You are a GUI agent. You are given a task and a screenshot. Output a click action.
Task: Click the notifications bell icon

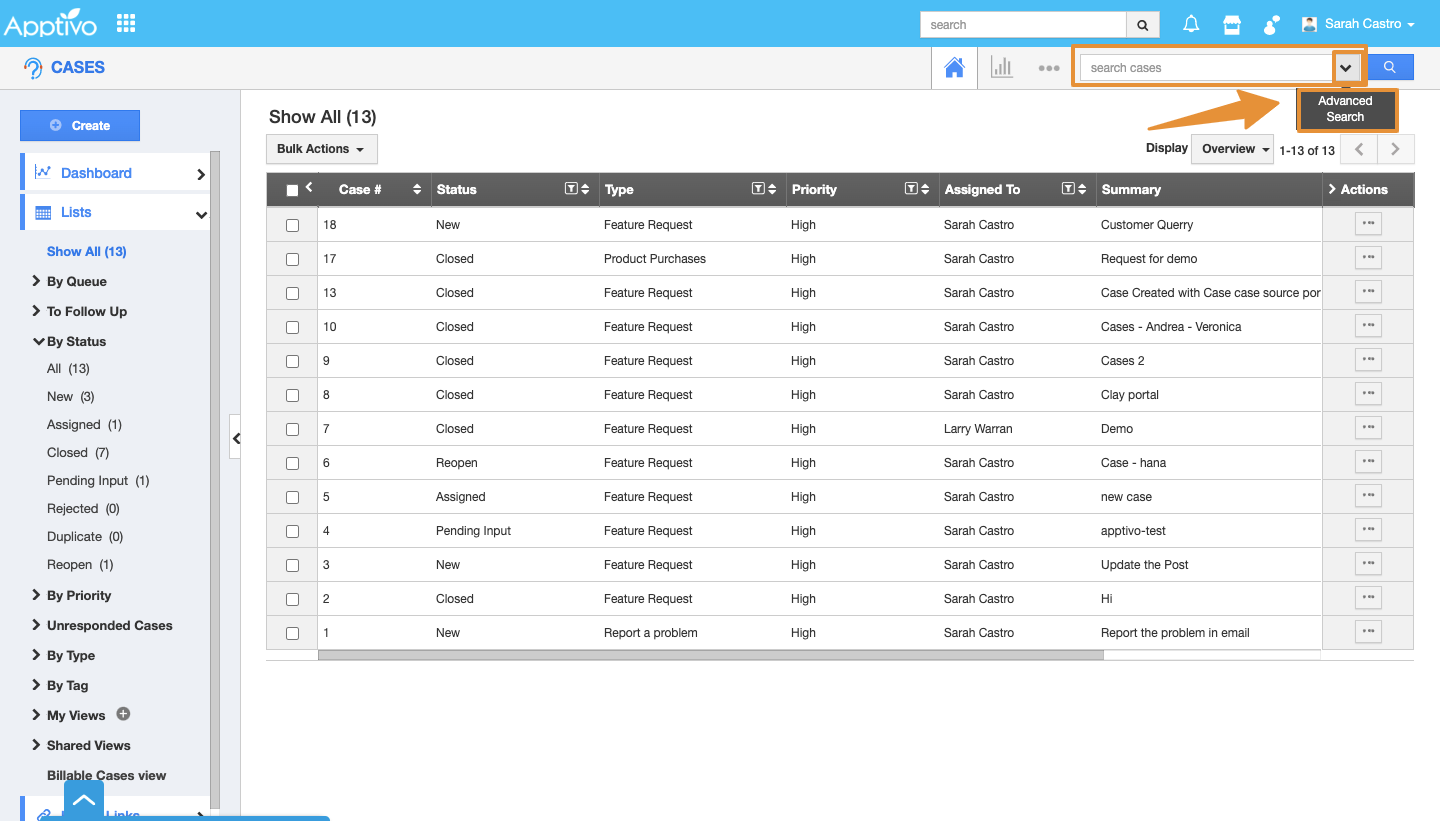1191,24
